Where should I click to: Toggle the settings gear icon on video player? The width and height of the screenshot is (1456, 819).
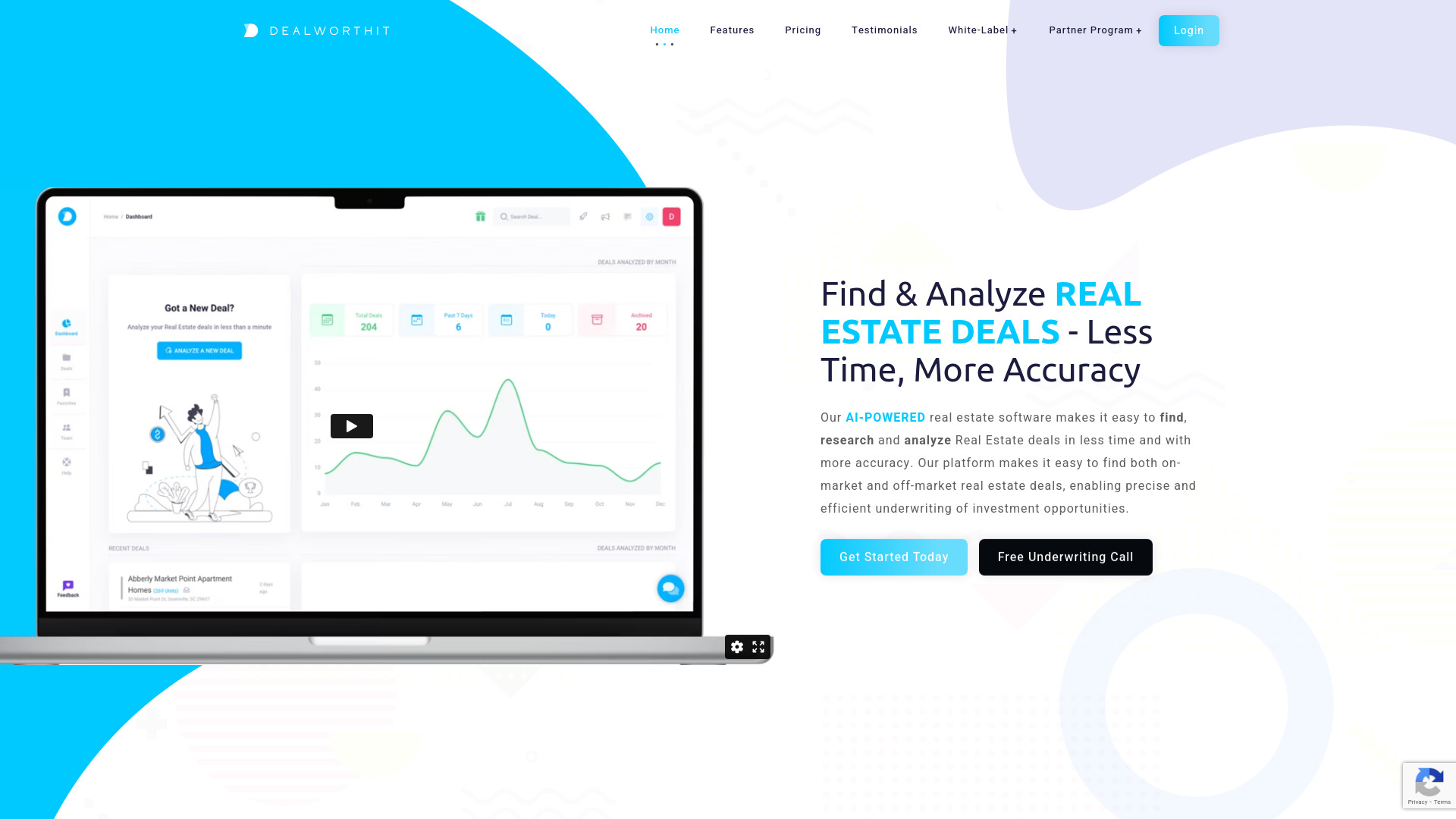click(x=737, y=647)
